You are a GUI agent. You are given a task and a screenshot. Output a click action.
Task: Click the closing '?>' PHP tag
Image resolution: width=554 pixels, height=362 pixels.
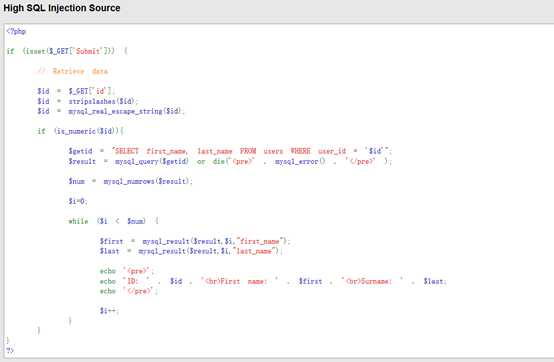10,351
